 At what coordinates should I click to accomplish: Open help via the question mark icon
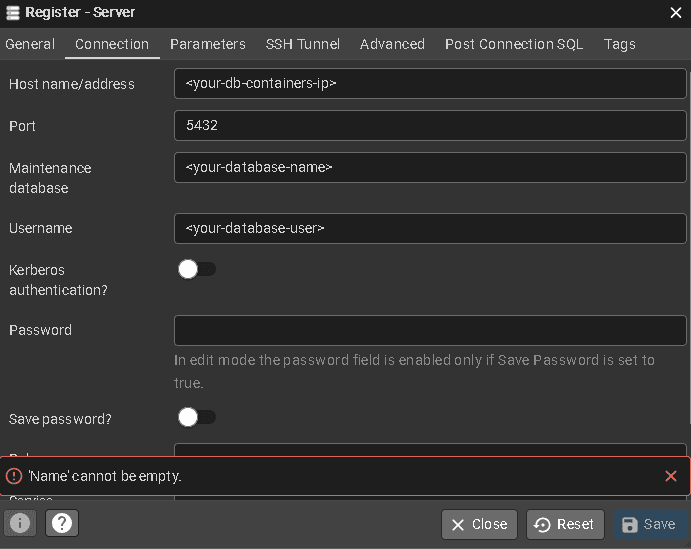coord(62,523)
